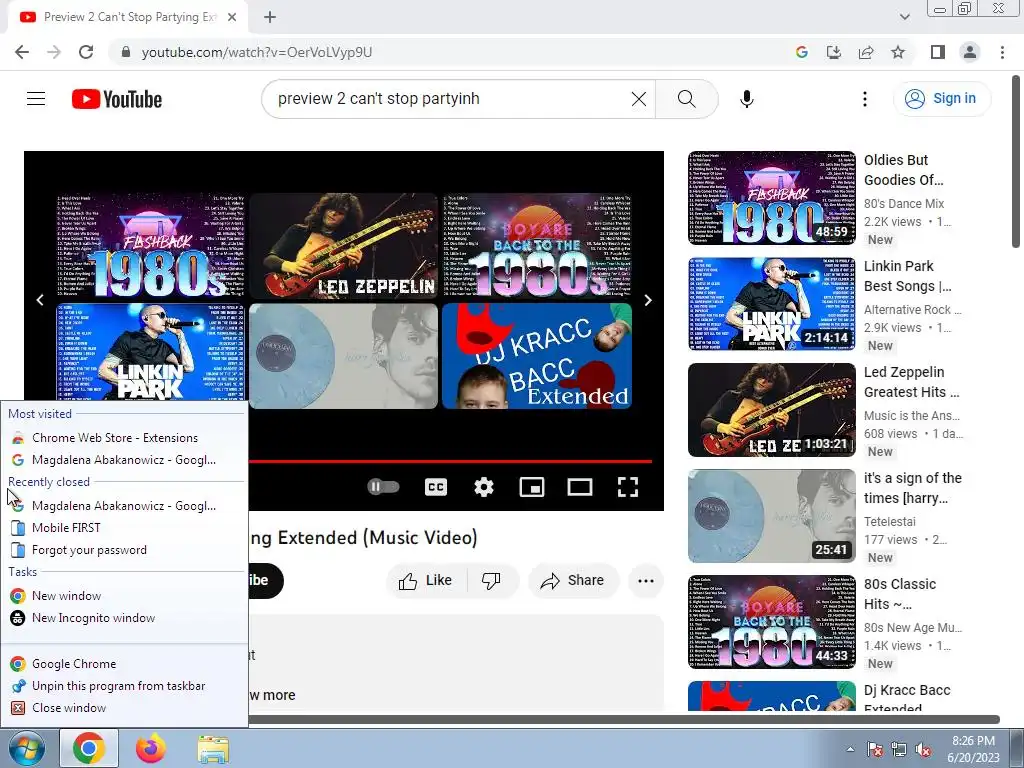
Task: Open Led Zeppelin Greatest Hits title link
Action: pyautogui.click(x=912, y=382)
